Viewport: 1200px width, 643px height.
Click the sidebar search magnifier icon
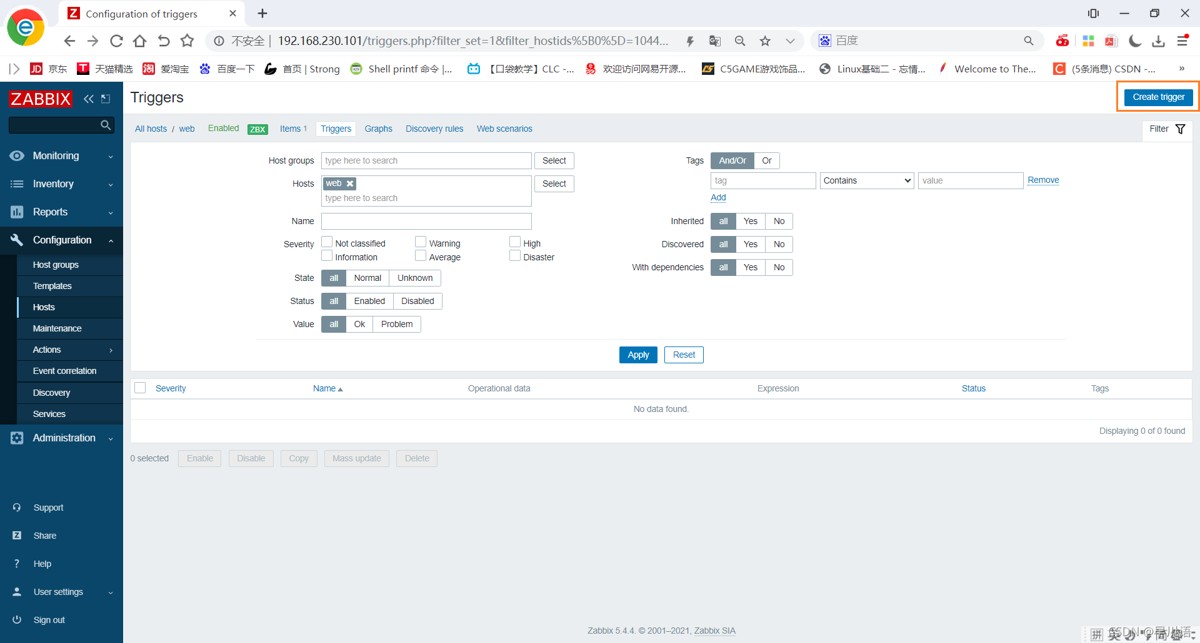click(105, 125)
